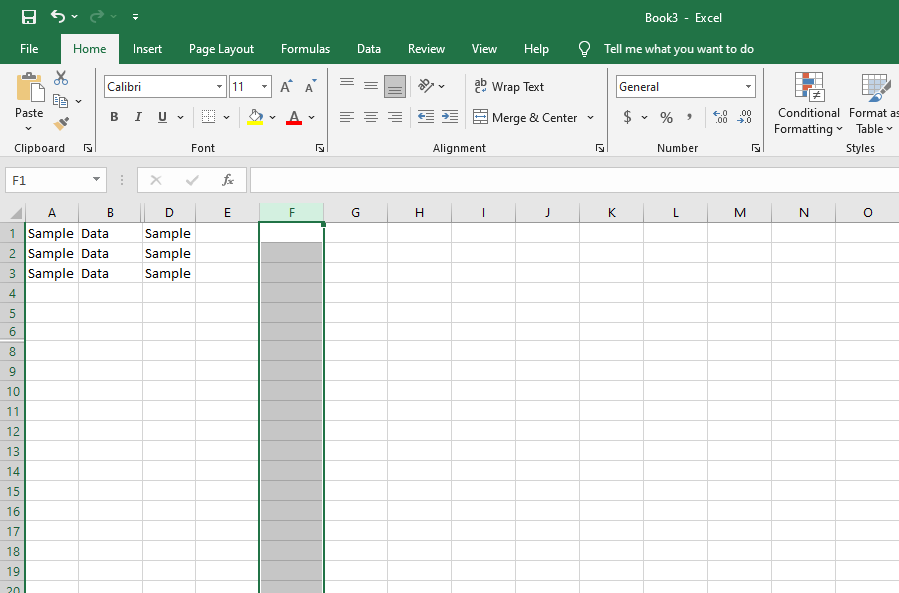Image resolution: width=899 pixels, height=593 pixels.
Task: Open the Review ribbon tab
Action: pos(426,48)
